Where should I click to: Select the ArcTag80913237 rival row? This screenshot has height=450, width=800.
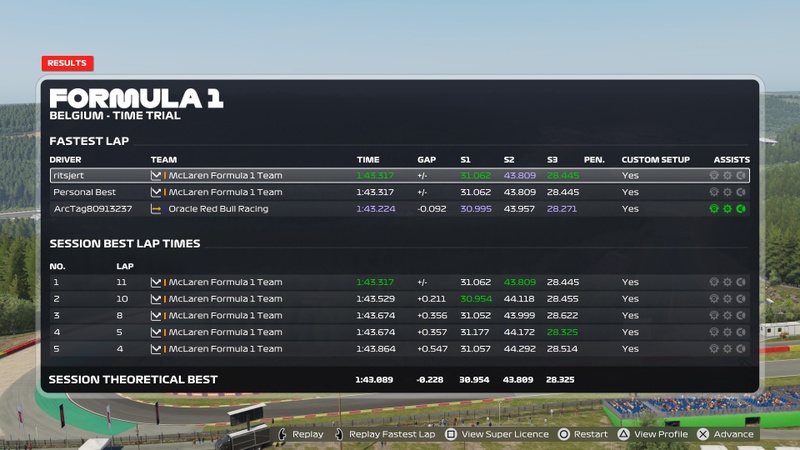coord(399,209)
